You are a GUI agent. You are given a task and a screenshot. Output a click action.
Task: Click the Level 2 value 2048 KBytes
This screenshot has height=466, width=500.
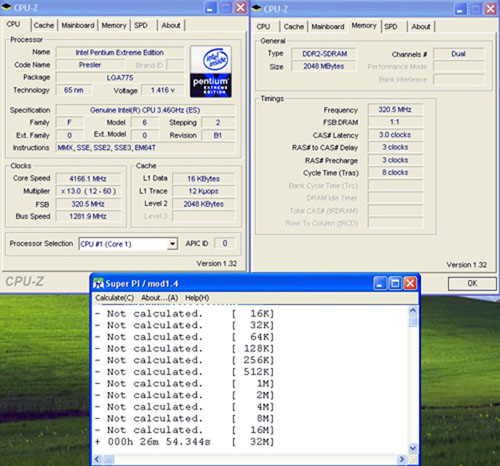tap(203, 204)
